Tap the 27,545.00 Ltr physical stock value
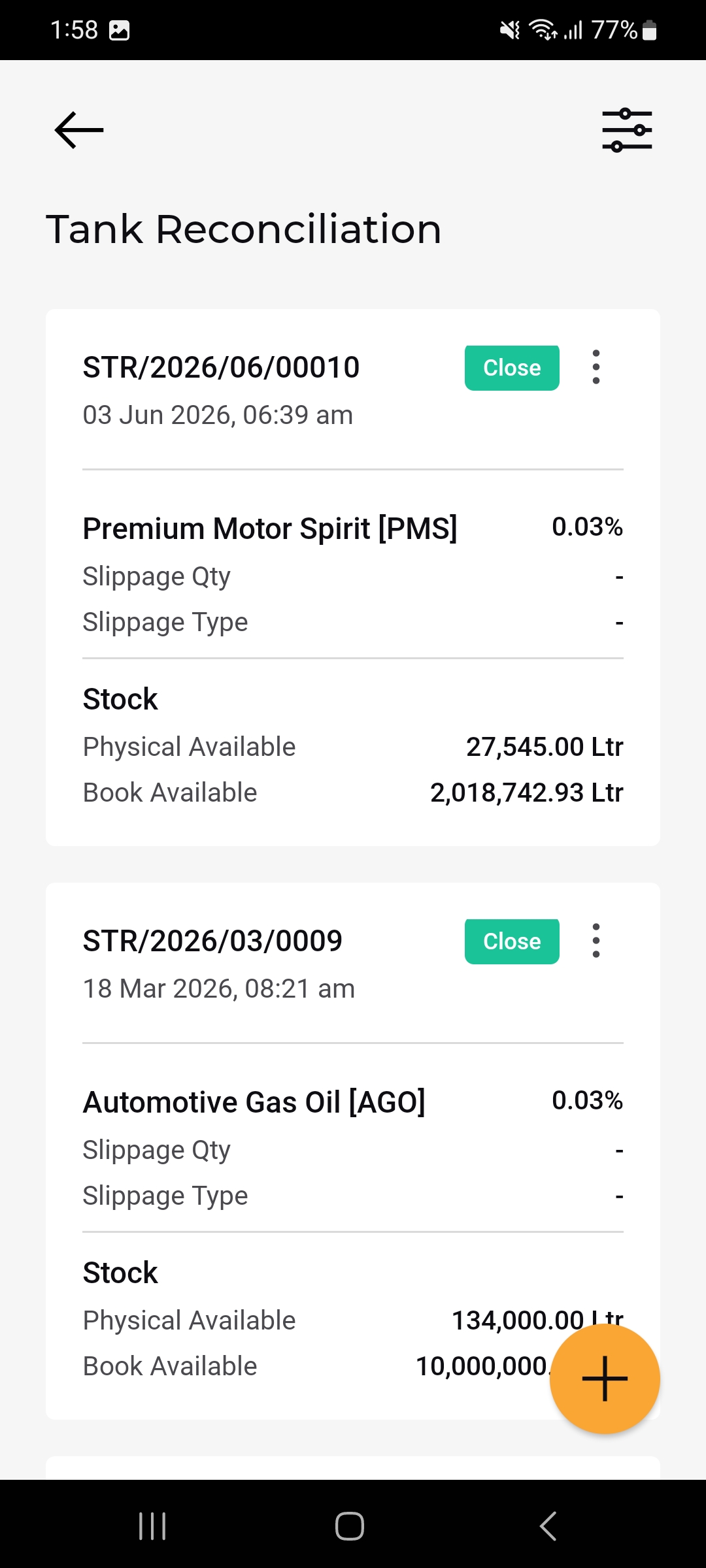706x1568 pixels. point(545,747)
